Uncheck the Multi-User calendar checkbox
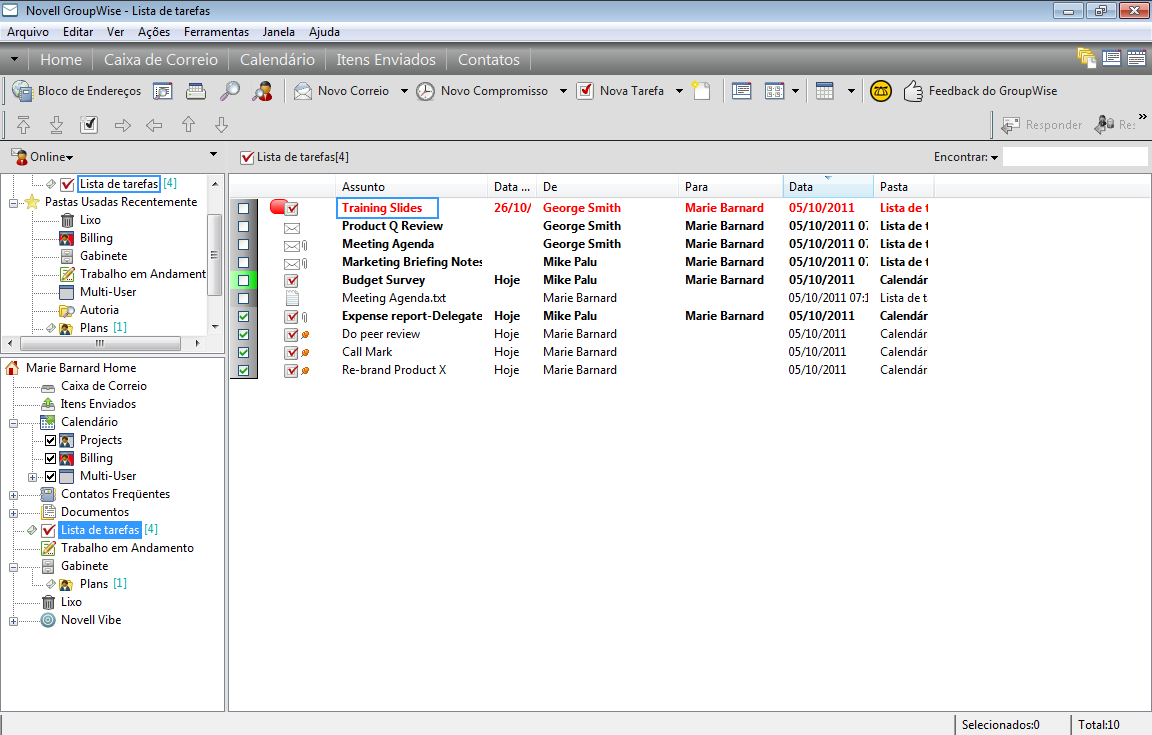Screen dimensions: 1152x735 click(51, 476)
